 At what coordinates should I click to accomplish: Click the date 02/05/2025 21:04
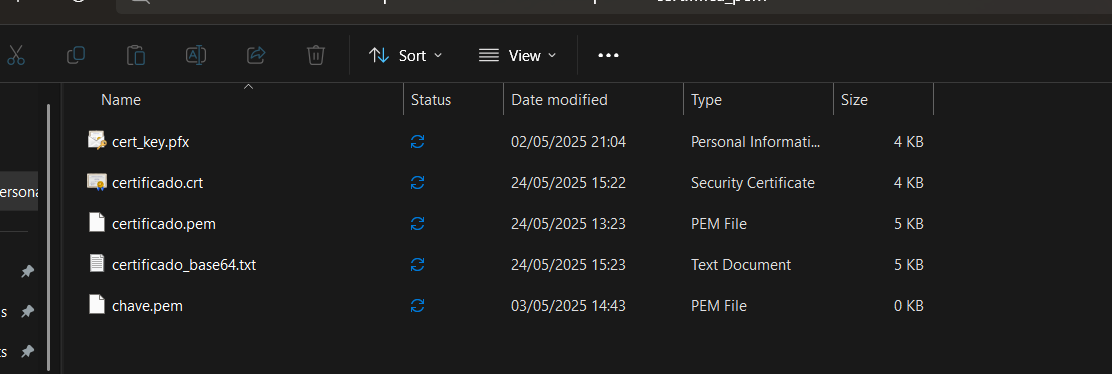pos(569,142)
